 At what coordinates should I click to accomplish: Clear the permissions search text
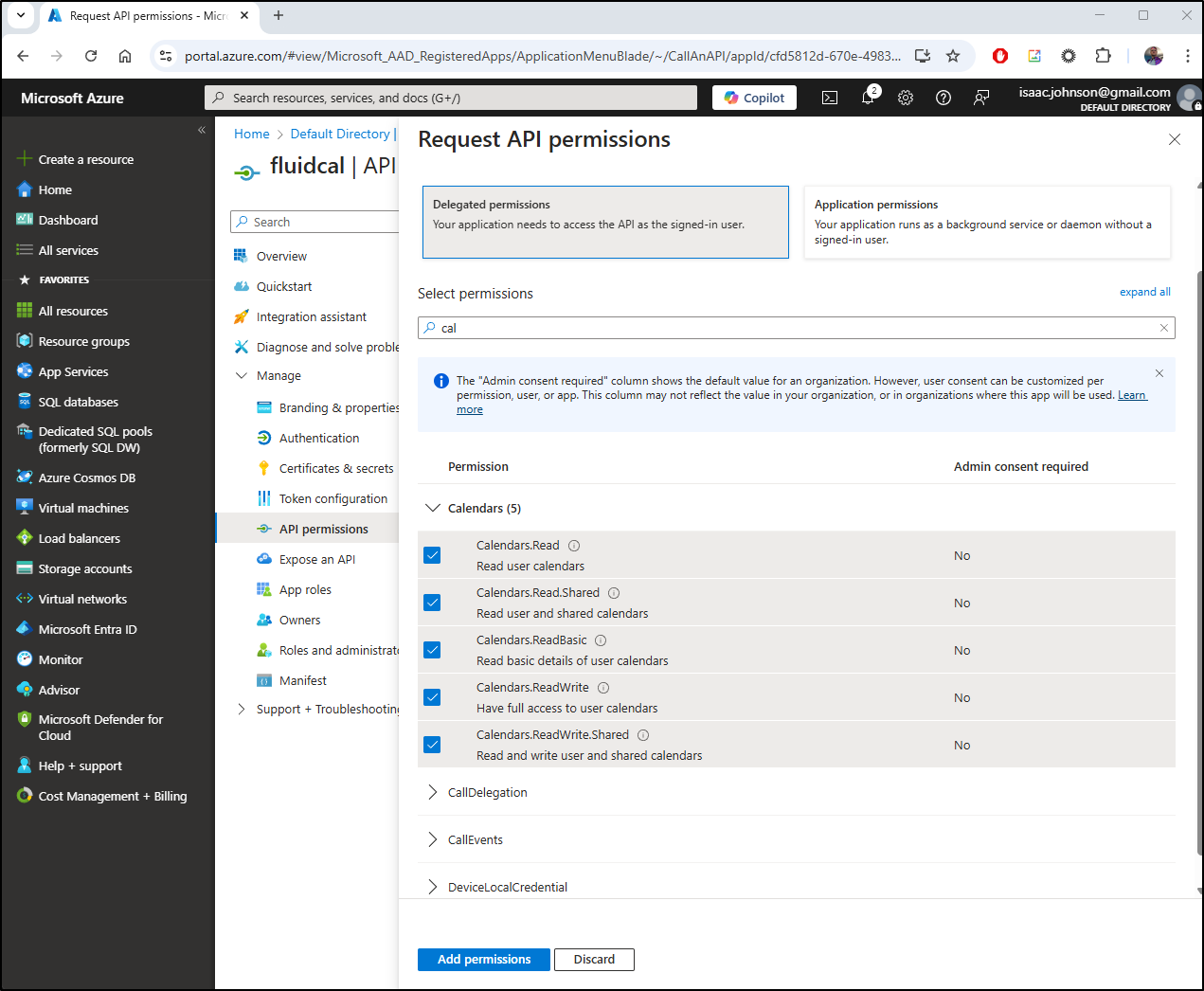1164,328
